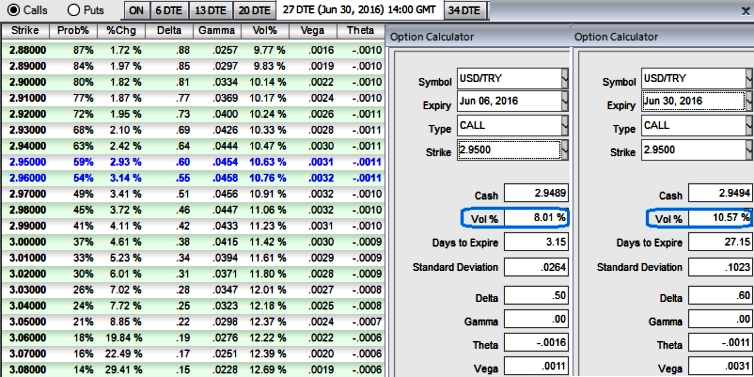Open Symbol dropdown in left Option Calculator
The height and width of the screenshot is (377, 754).
pos(565,78)
